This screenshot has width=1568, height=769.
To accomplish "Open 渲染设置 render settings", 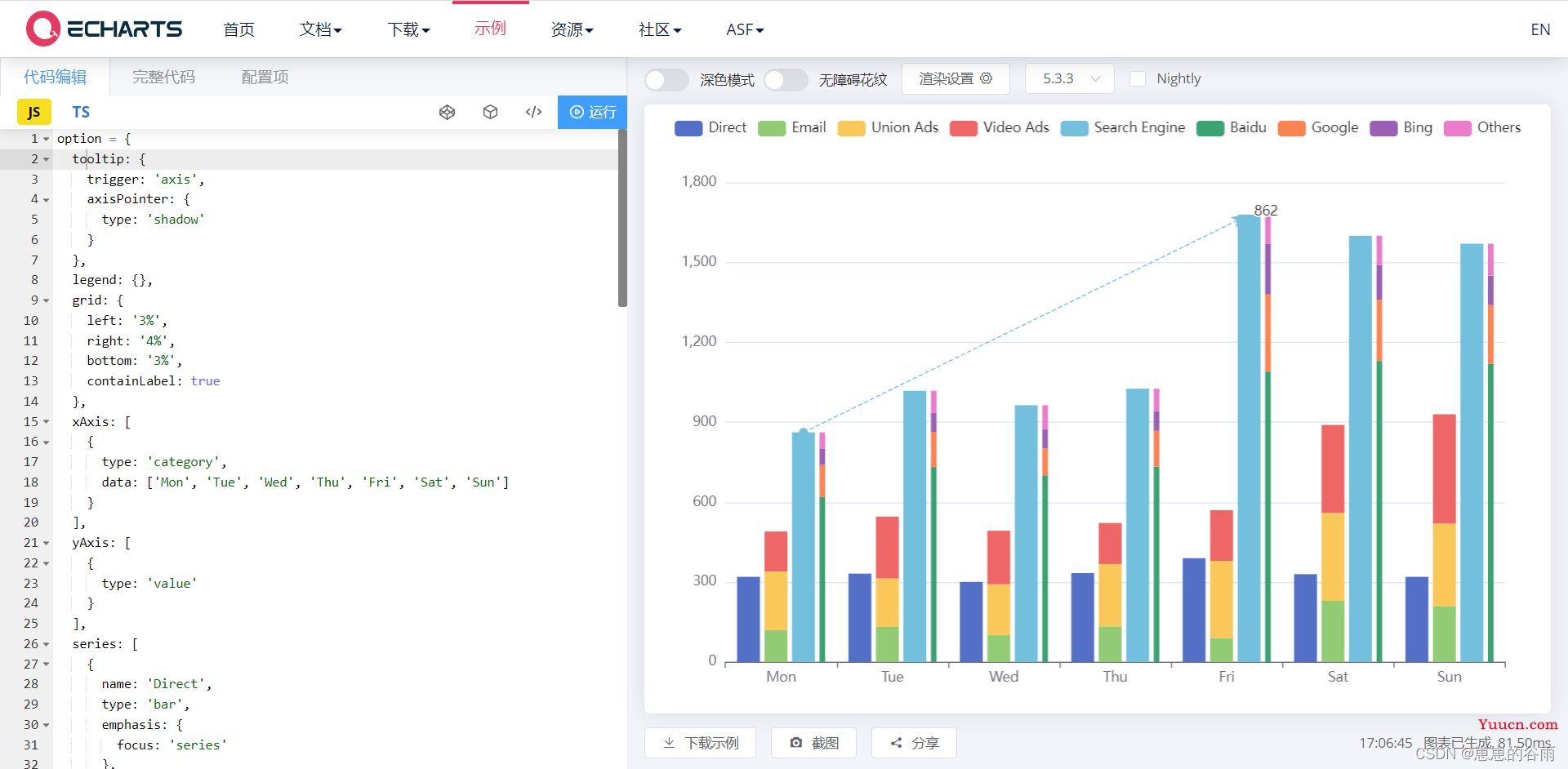I will coord(955,78).
